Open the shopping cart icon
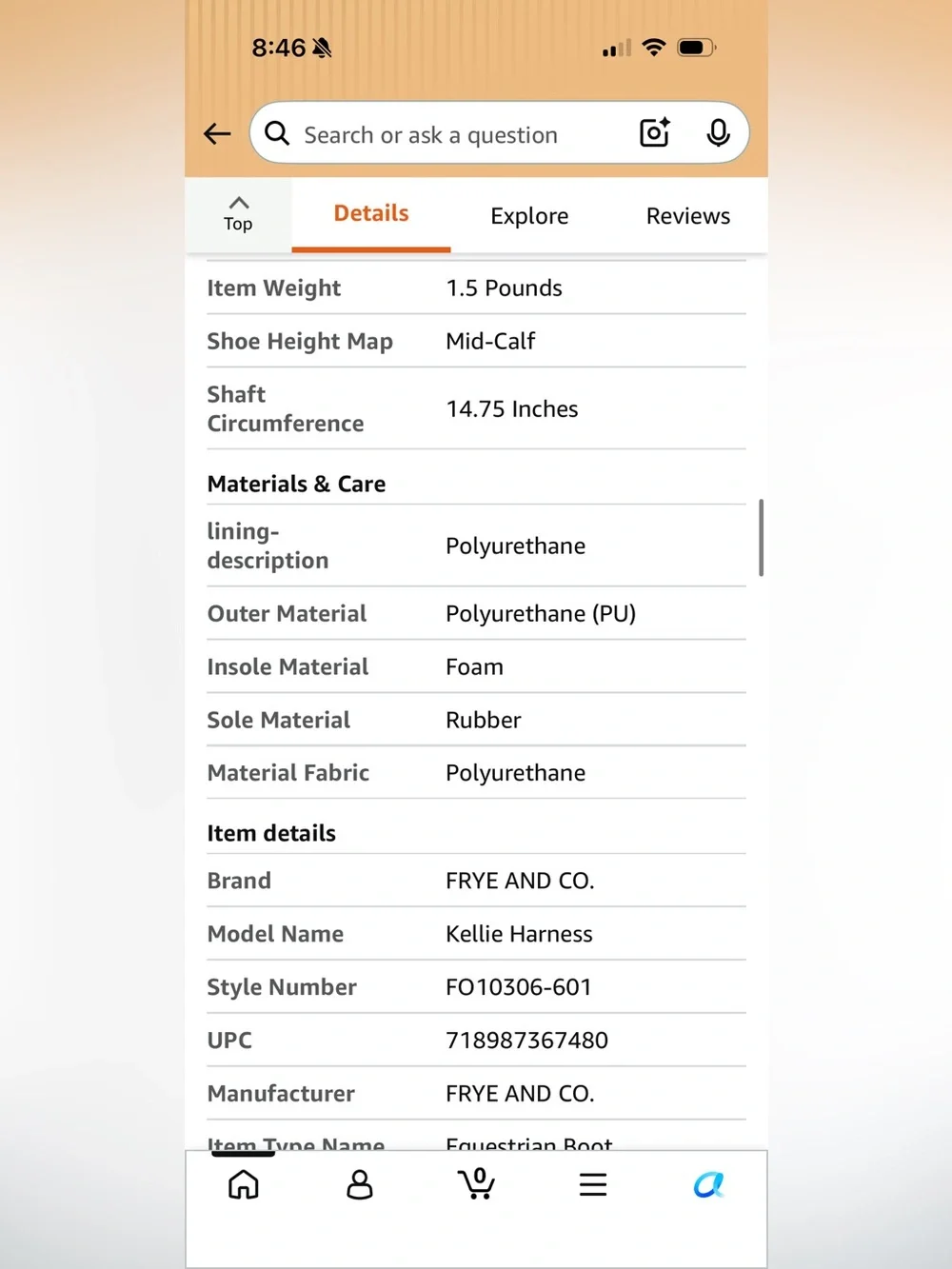Screen dimensions: 952x1269 coord(476,1183)
